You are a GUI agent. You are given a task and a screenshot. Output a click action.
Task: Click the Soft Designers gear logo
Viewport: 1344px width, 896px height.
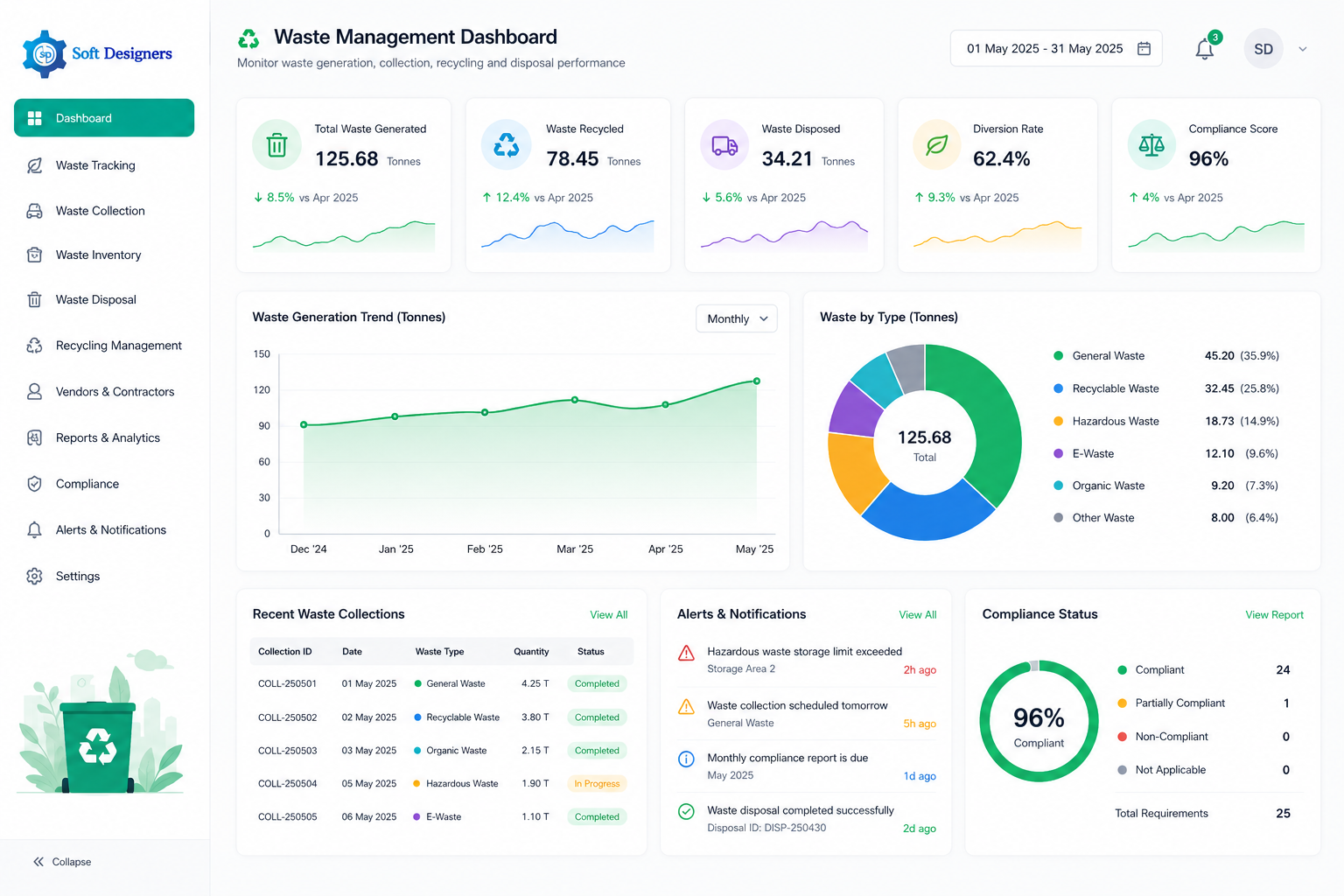(x=45, y=54)
